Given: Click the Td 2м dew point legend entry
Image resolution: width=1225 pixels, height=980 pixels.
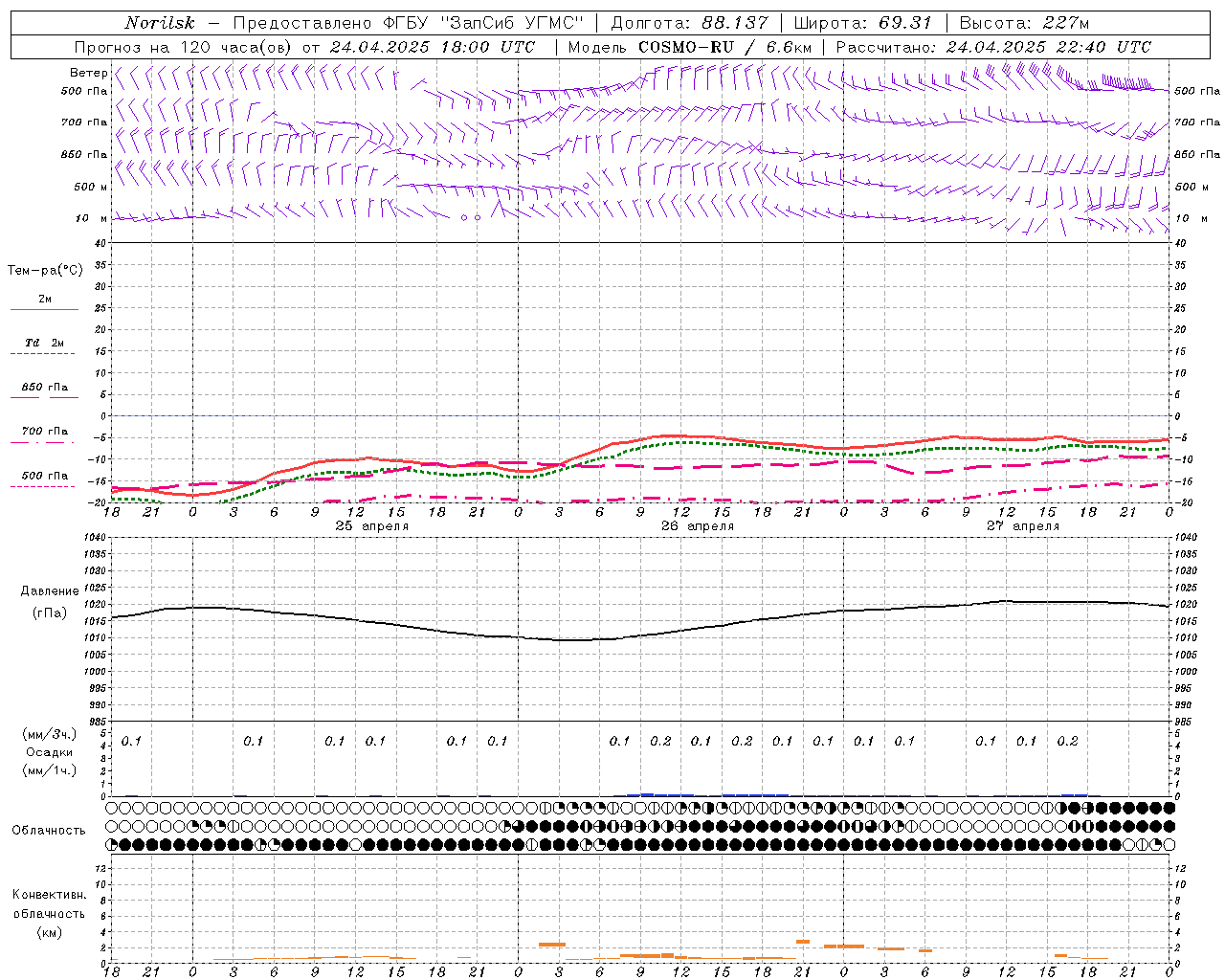Looking at the screenshot, I should [x=45, y=343].
